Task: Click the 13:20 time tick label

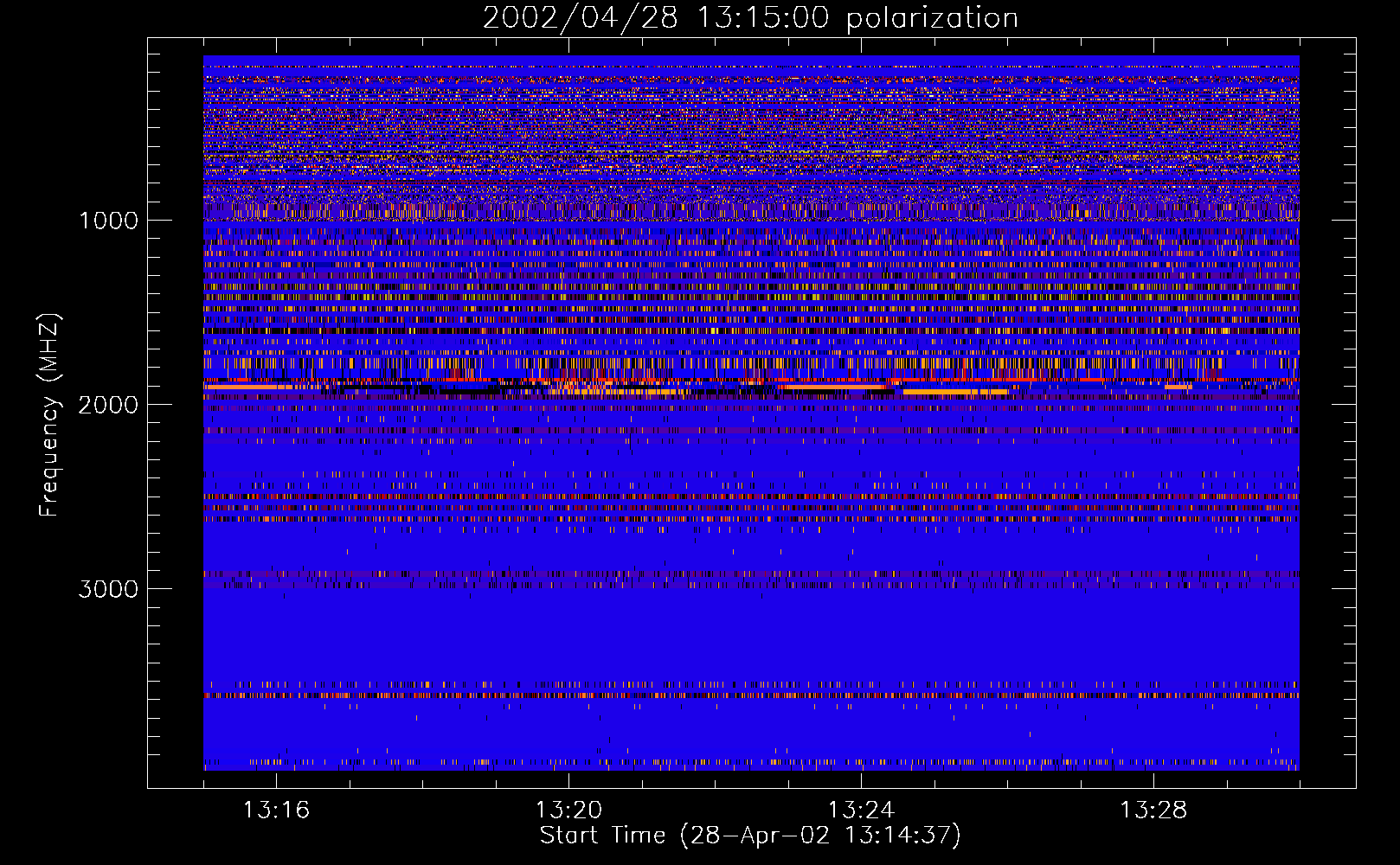Action: [568, 811]
